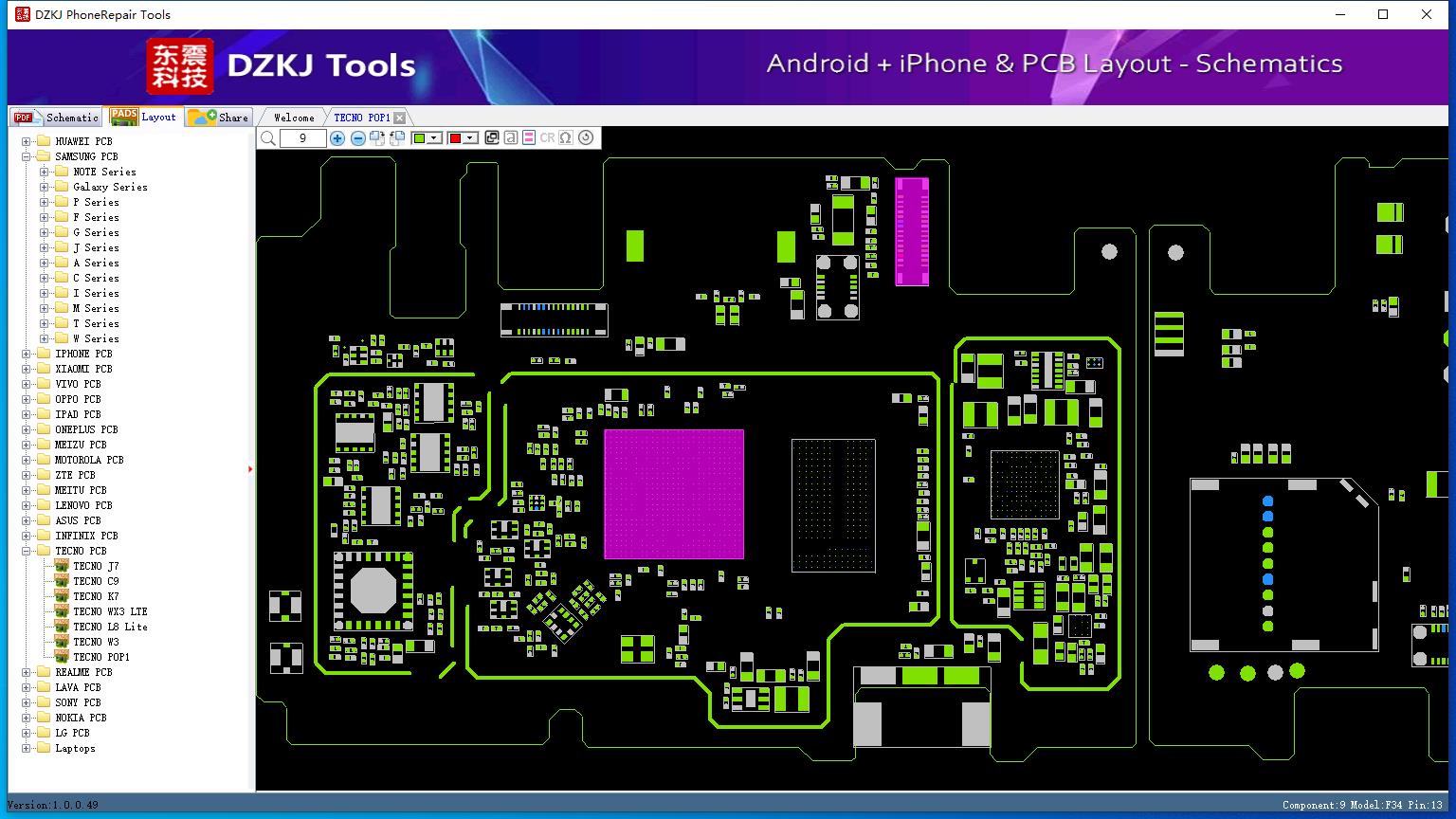Switch to the Layout tab
The height and width of the screenshot is (819, 1456).
click(143, 117)
